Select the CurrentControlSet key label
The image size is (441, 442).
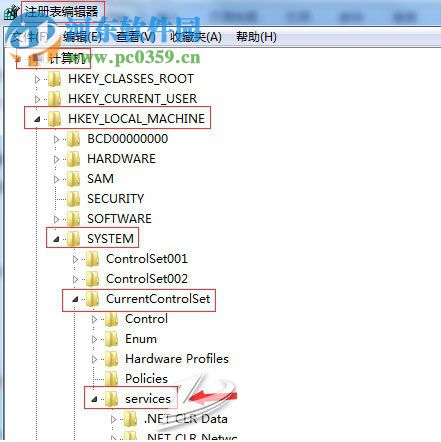pyautogui.click(x=158, y=299)
